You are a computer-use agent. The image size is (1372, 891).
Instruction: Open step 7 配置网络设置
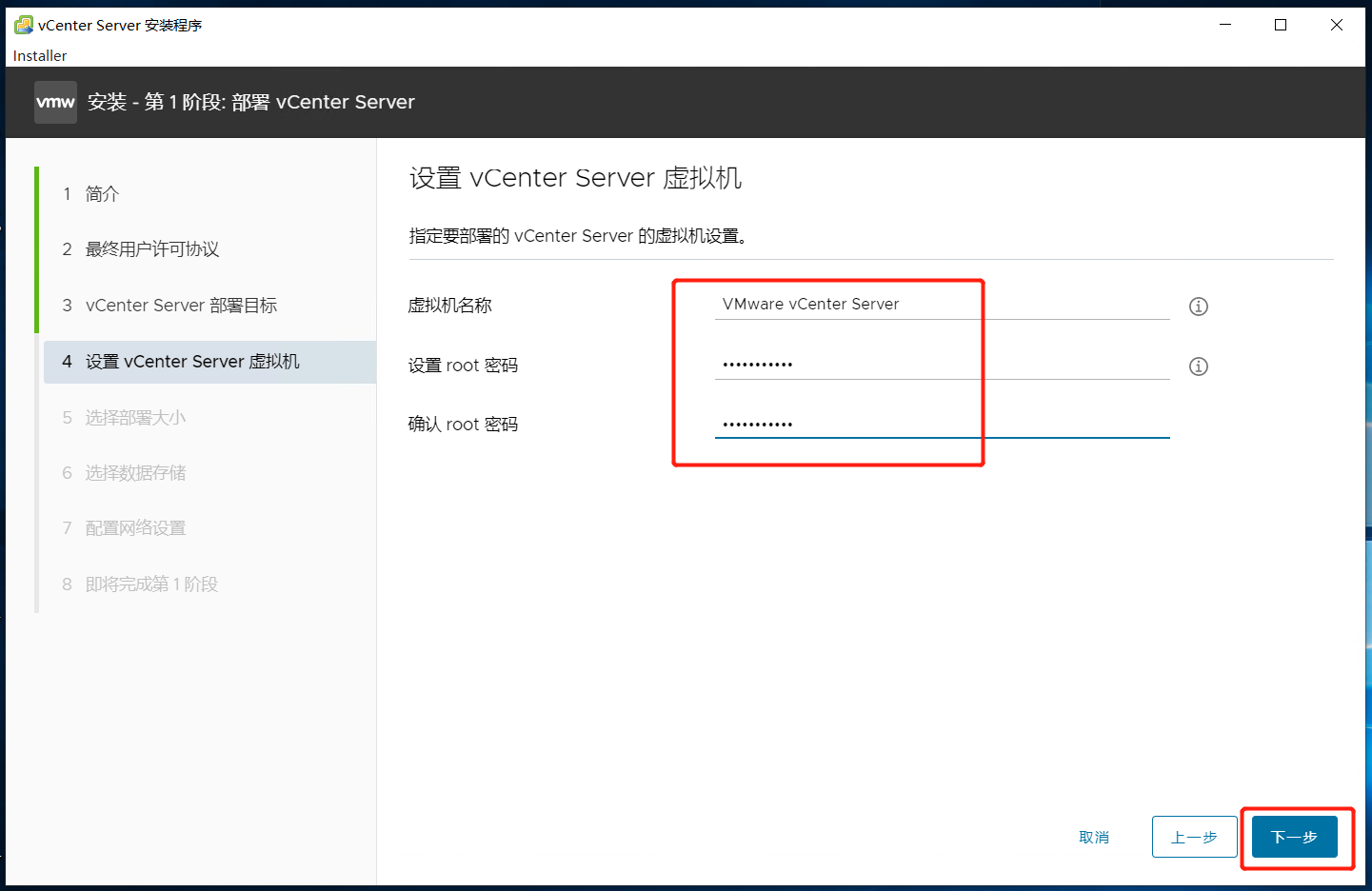click(133, 527)
